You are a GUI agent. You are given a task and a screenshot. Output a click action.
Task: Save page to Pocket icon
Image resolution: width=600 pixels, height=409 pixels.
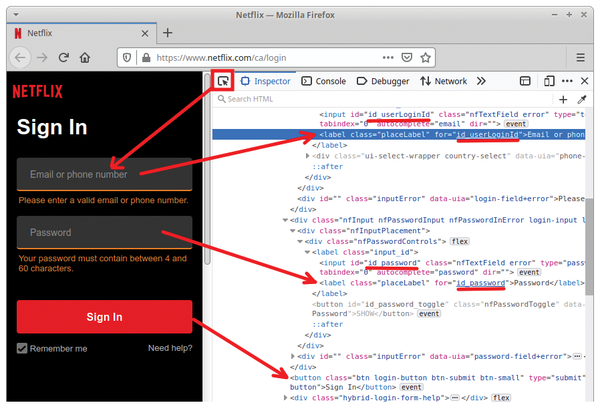coord(407,58)
